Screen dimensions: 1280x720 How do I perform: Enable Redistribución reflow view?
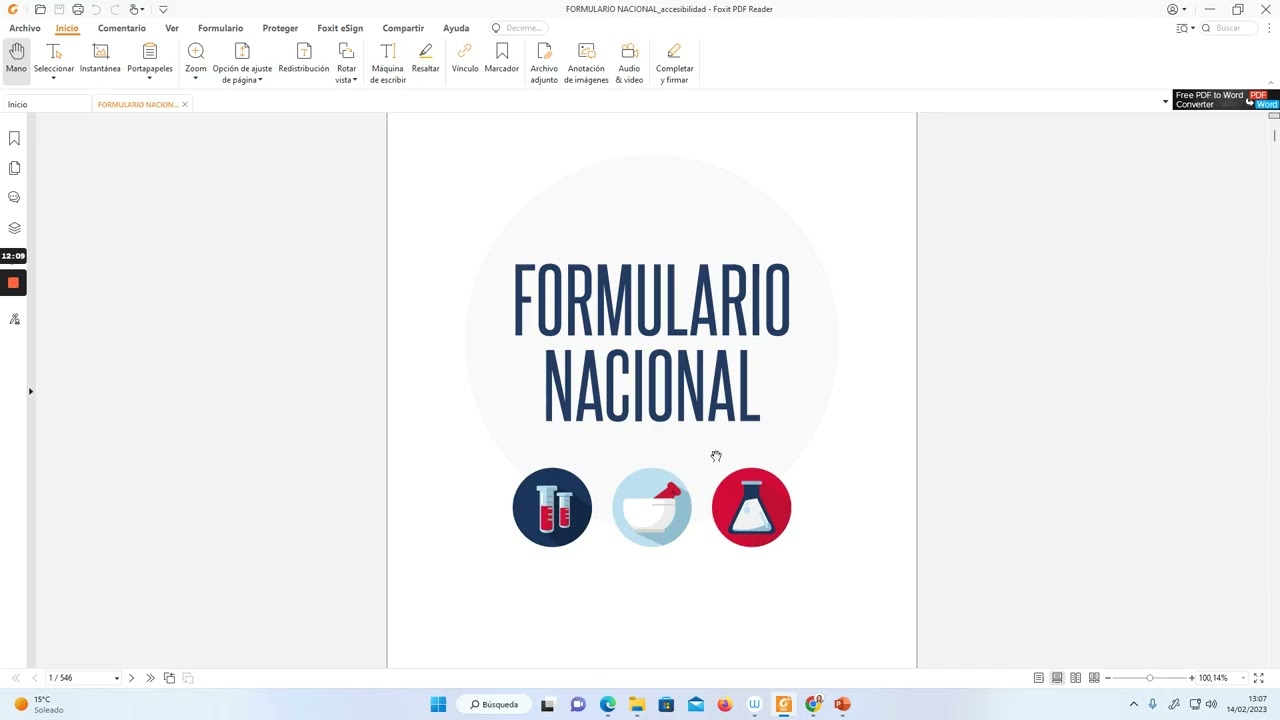[x=304, y=59]
